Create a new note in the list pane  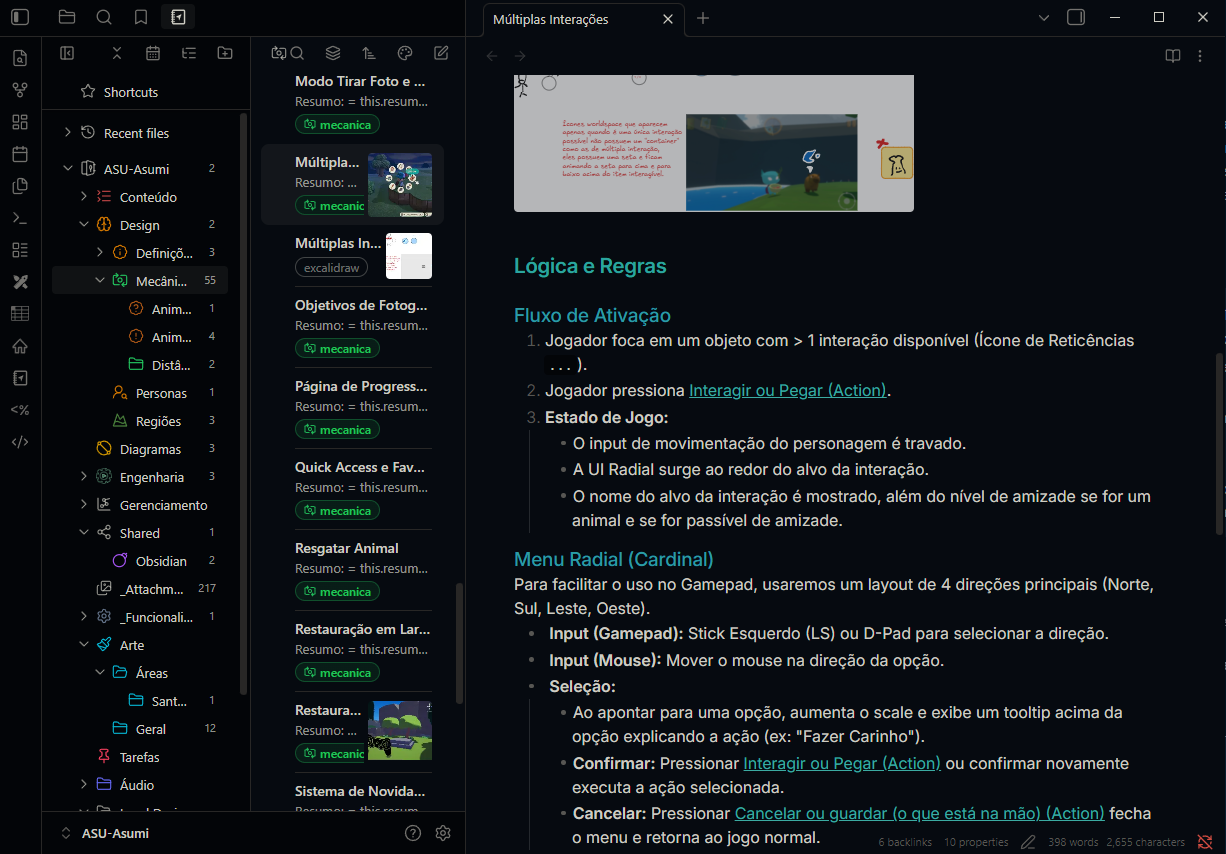pos(441,53)
